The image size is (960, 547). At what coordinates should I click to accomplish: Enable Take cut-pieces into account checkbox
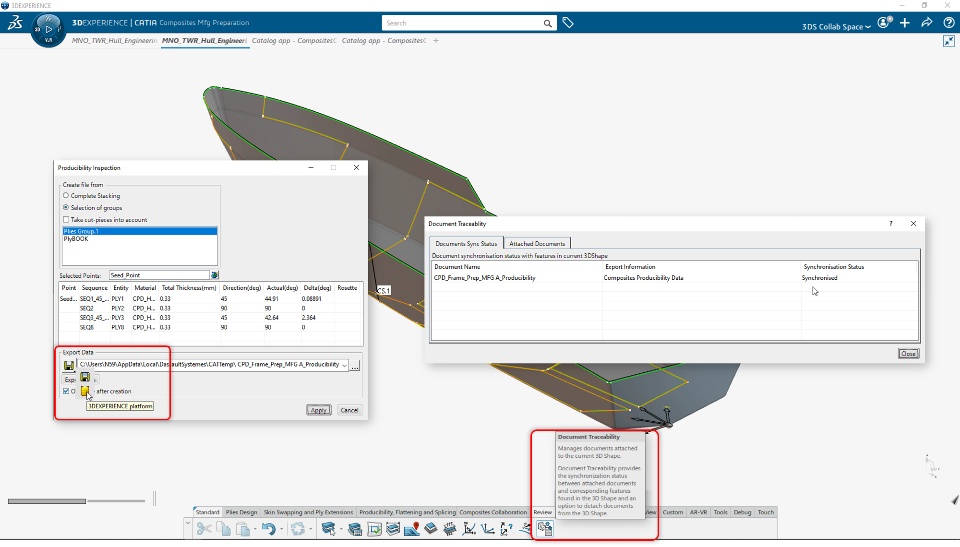66,219
